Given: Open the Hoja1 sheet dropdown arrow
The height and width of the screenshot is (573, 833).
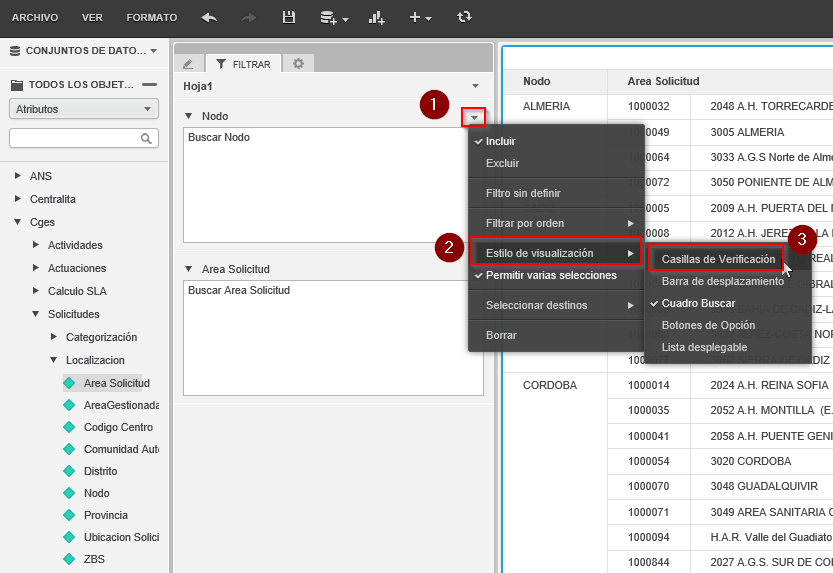Looking at the screenshot, I should click(x=475, y=86).
